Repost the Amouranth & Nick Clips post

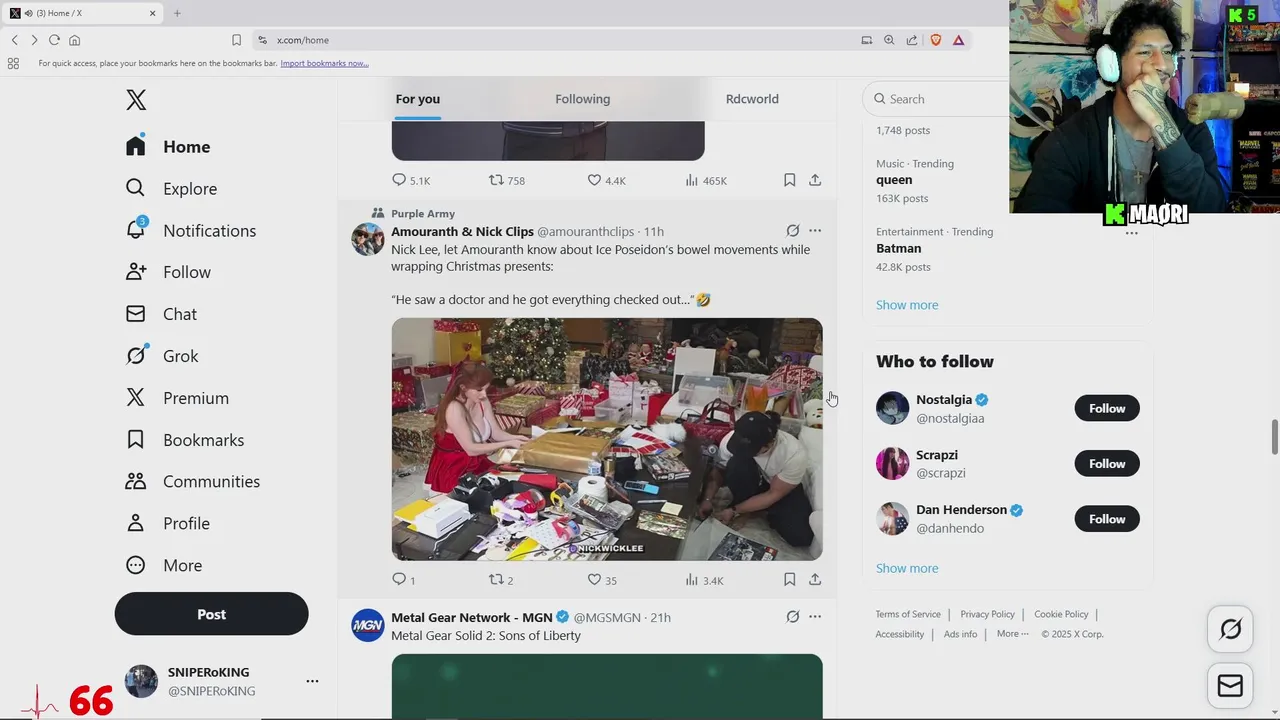(496, 580)
